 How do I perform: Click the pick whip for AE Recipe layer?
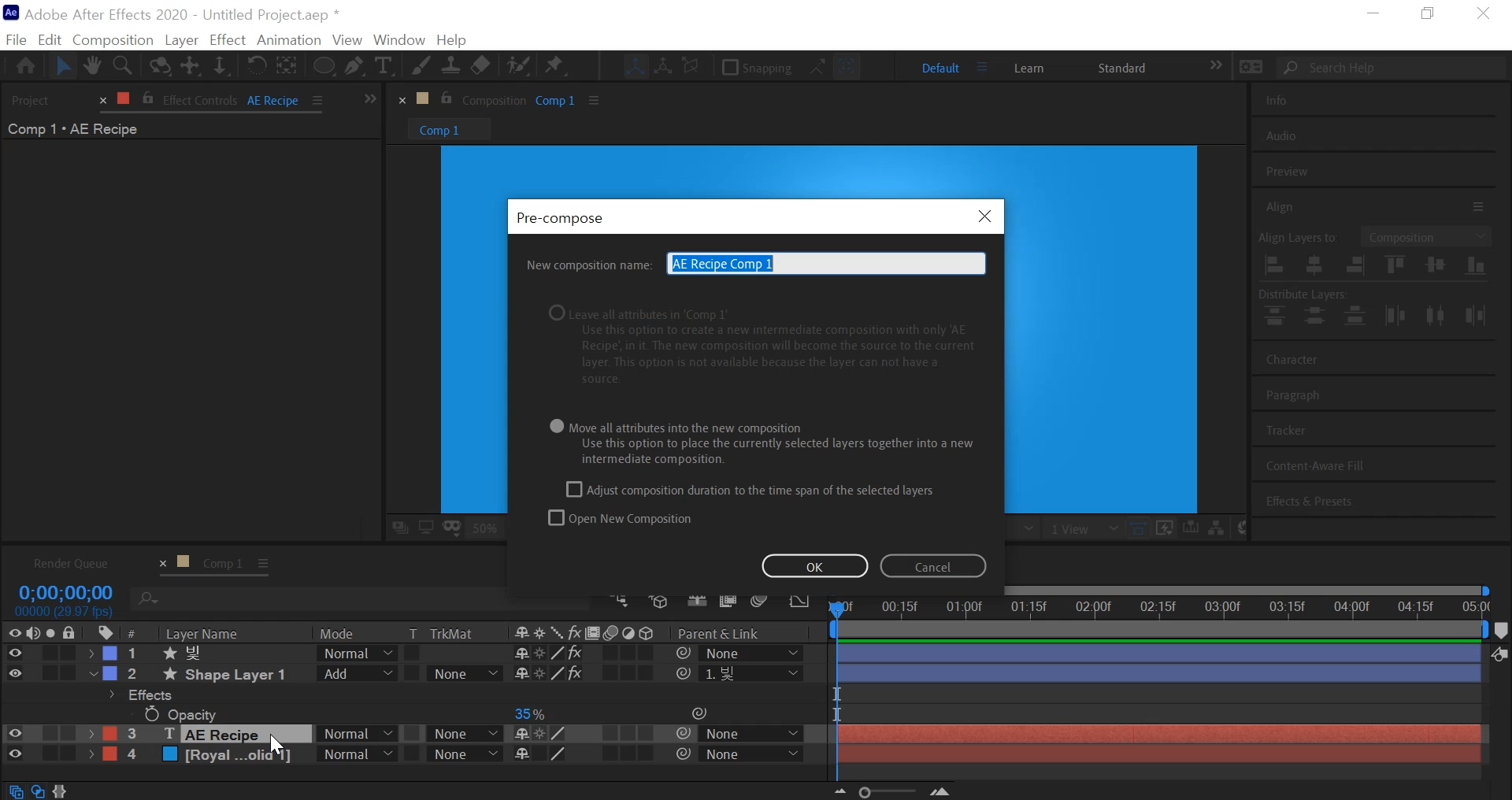point(684,734)
